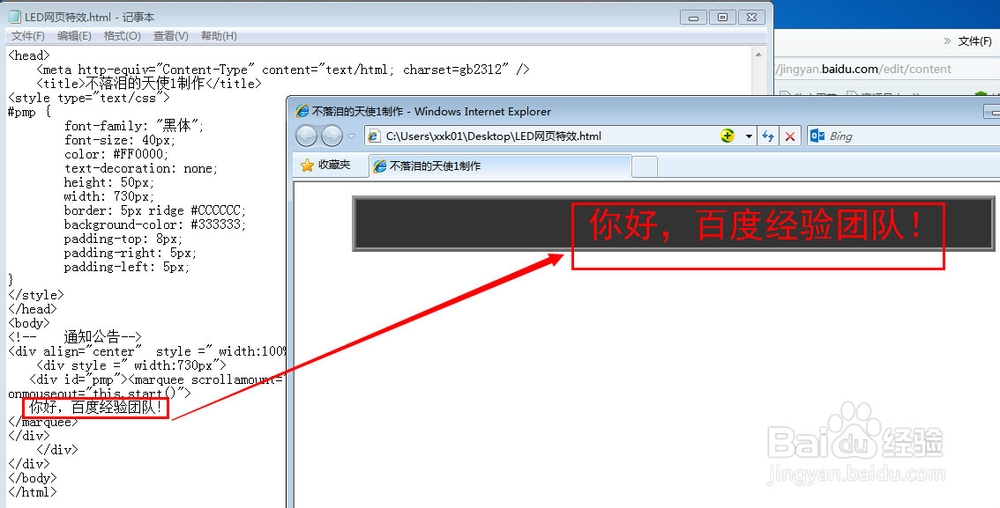Go back in Internet Explorer
The width and height of the screenshot is (1000, 508).
coord(307,136)
